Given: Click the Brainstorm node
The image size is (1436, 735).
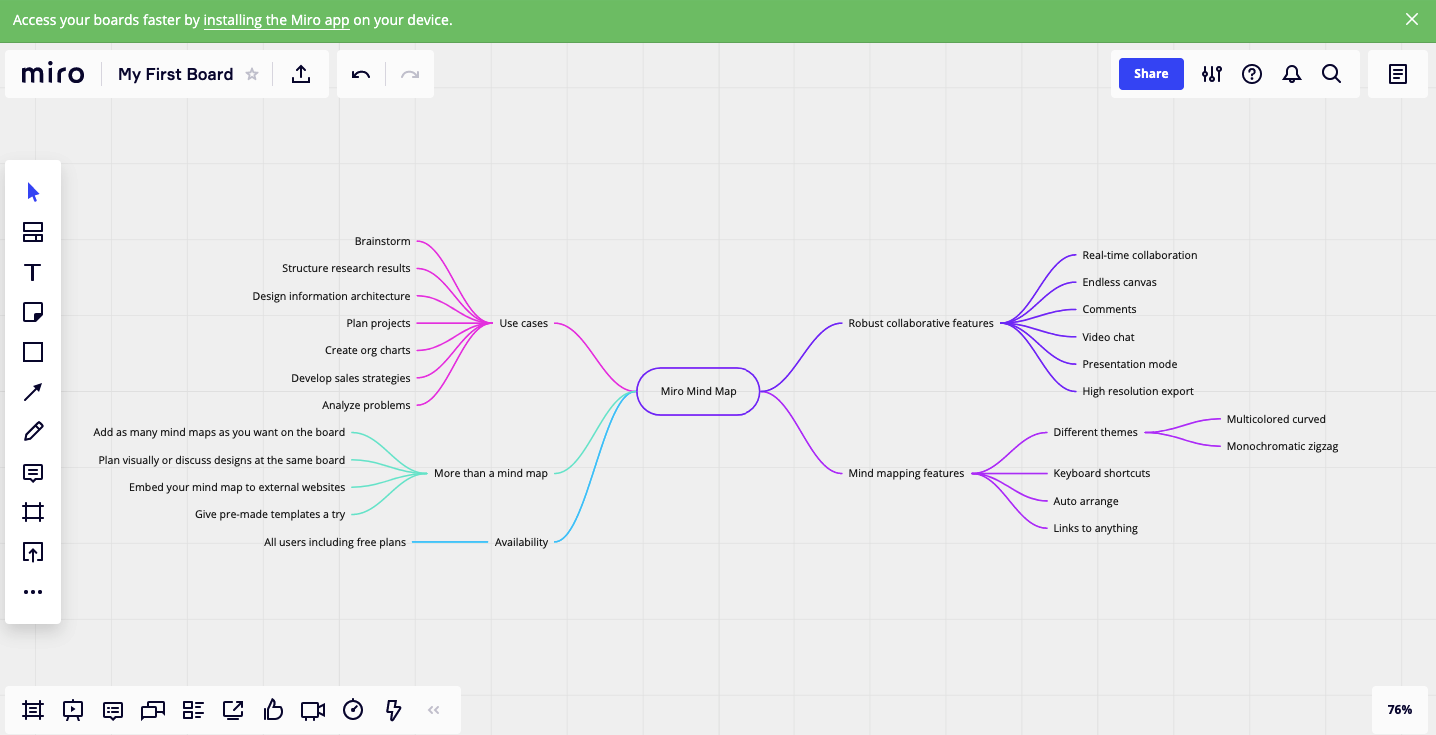Looking at the screenshot, I should pyautogui.click(x=383, y=241).
